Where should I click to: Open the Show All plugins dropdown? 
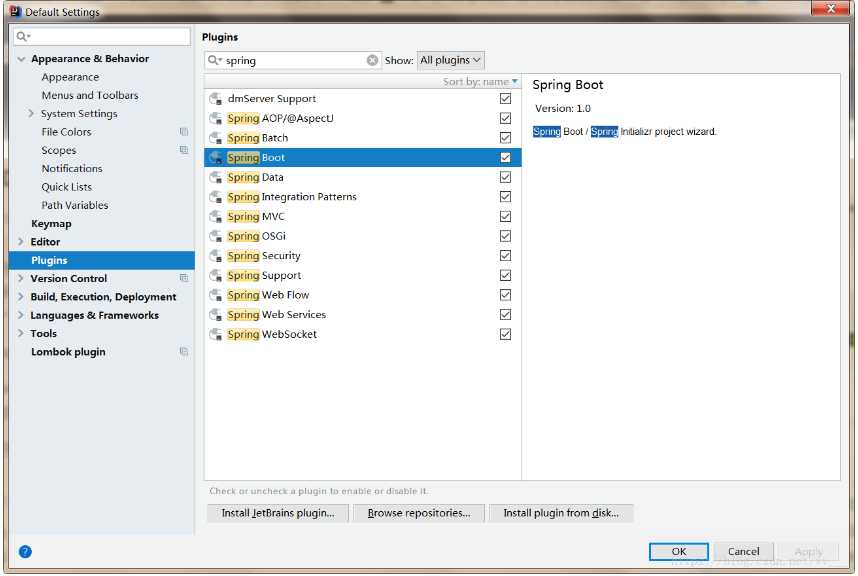[450, 60]
